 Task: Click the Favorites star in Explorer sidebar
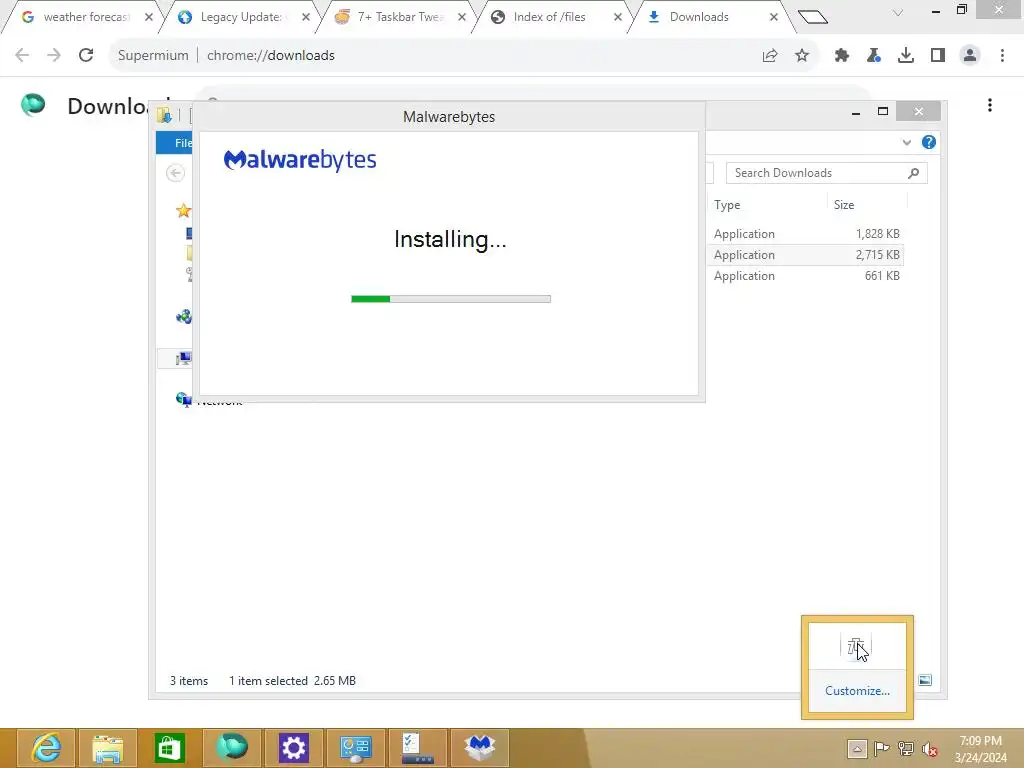[x=184, y=210]
